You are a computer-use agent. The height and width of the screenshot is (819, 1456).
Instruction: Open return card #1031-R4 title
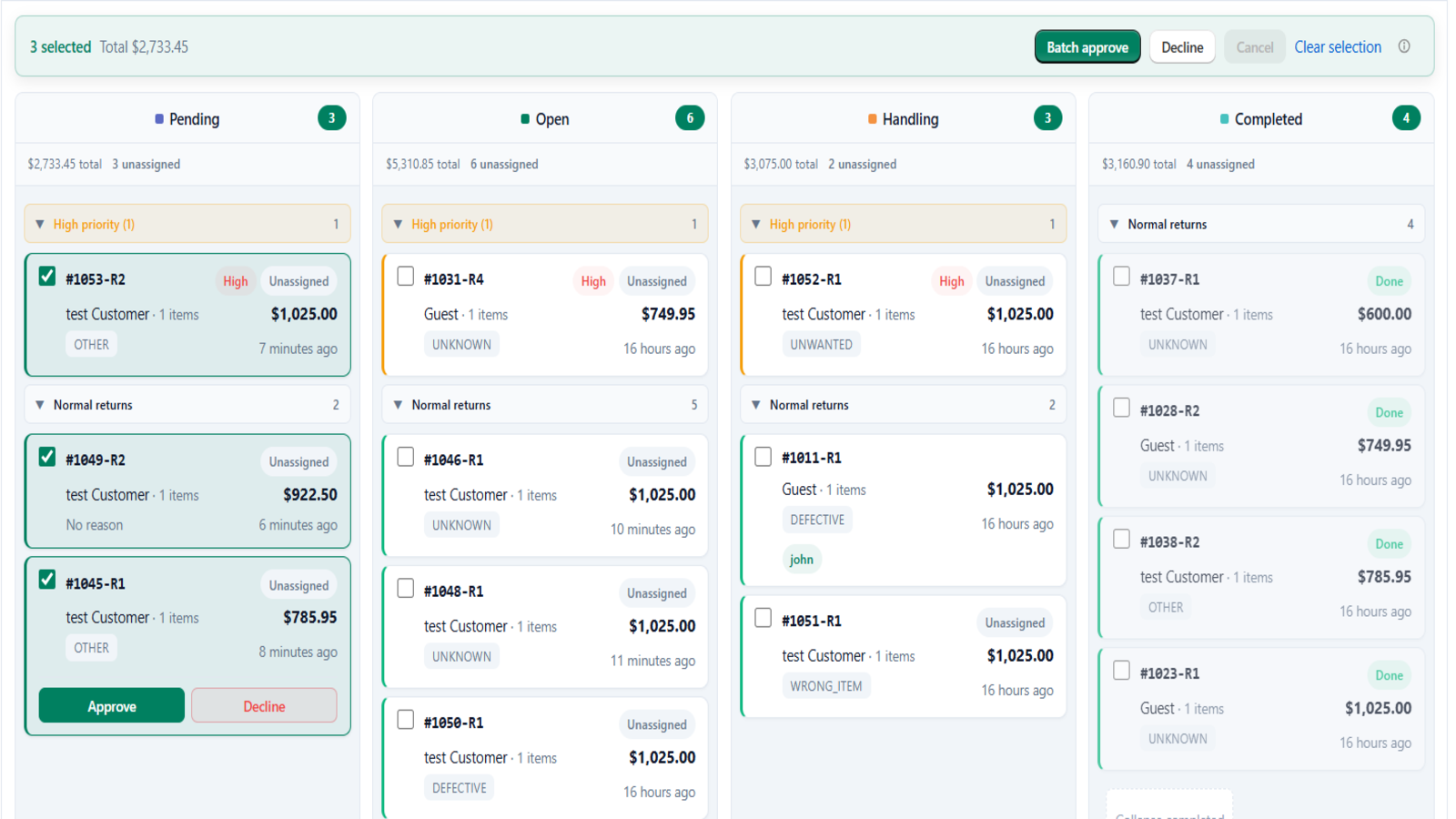click(x=454, y=279)
